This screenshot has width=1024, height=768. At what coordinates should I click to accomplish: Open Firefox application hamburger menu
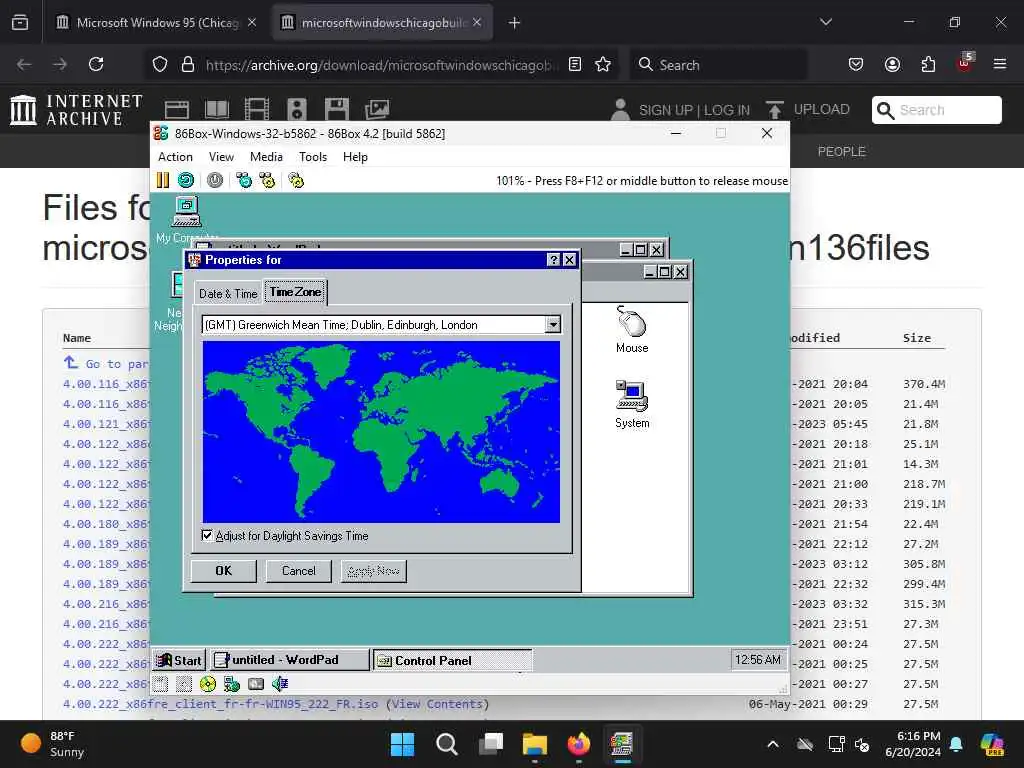pyautogui.click(x=999, y=64)
